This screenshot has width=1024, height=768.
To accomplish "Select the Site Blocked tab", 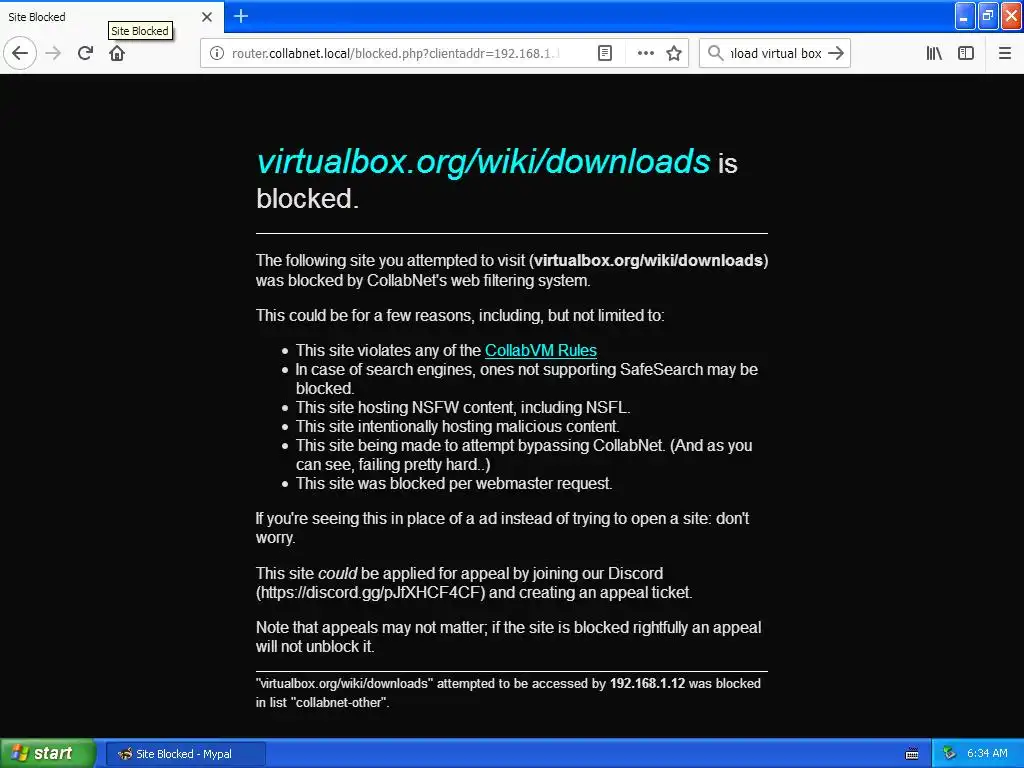I will pyautogui.click(x=112, y=17).
